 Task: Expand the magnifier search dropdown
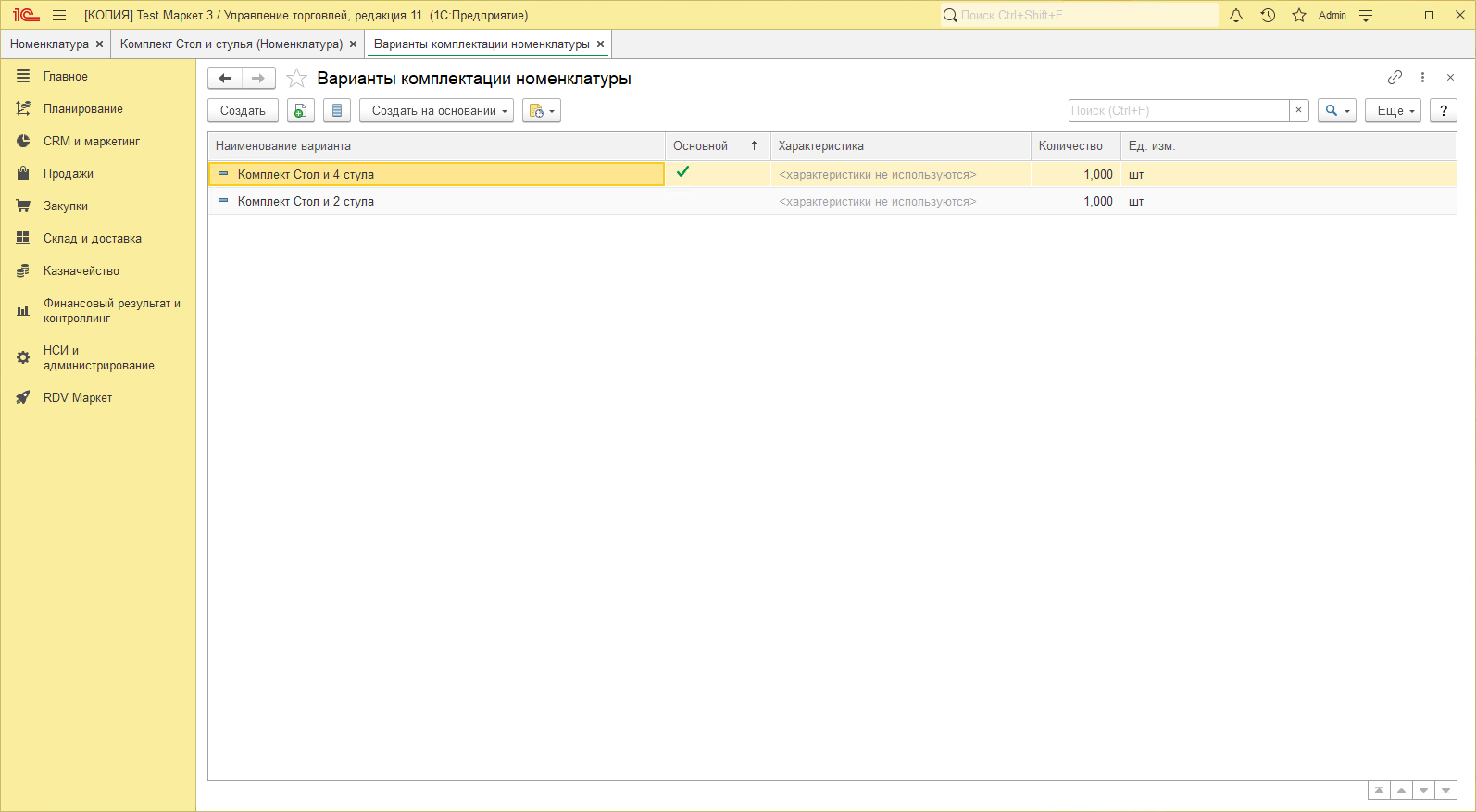point(1336,111)
